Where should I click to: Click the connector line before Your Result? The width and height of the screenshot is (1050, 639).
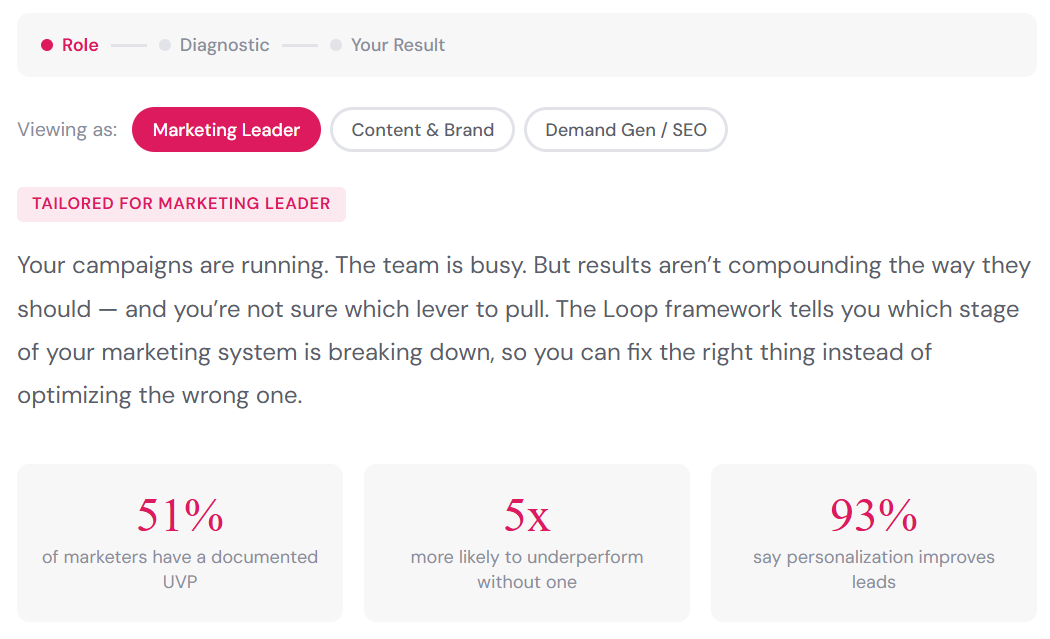(x=300, y=45)
